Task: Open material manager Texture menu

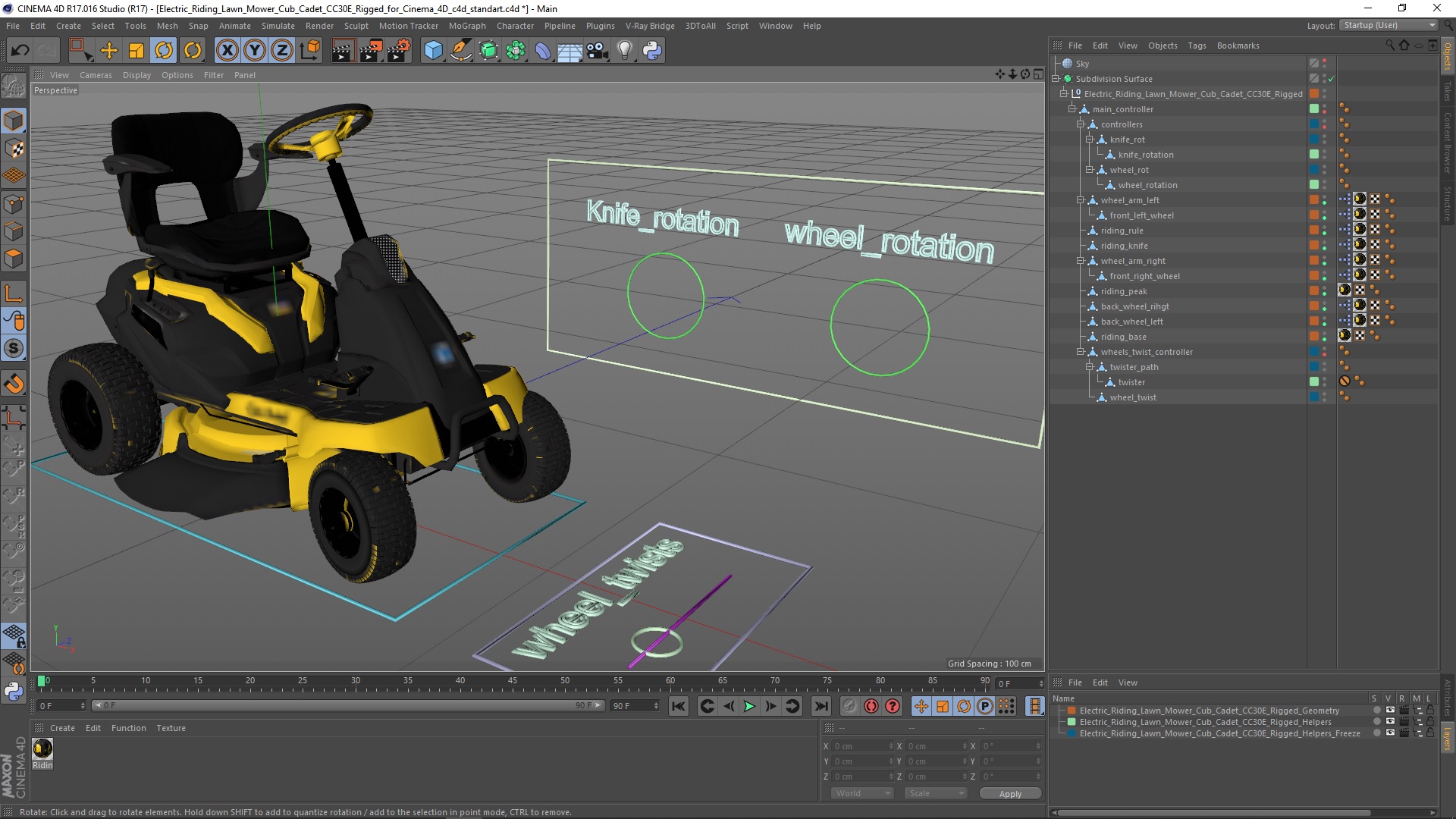Action: point(171,728)
